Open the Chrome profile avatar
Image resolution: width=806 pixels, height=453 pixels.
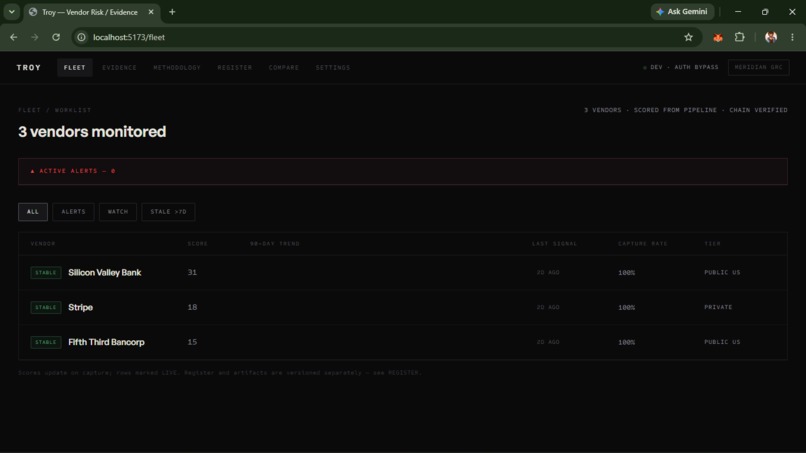coord(771,37)
